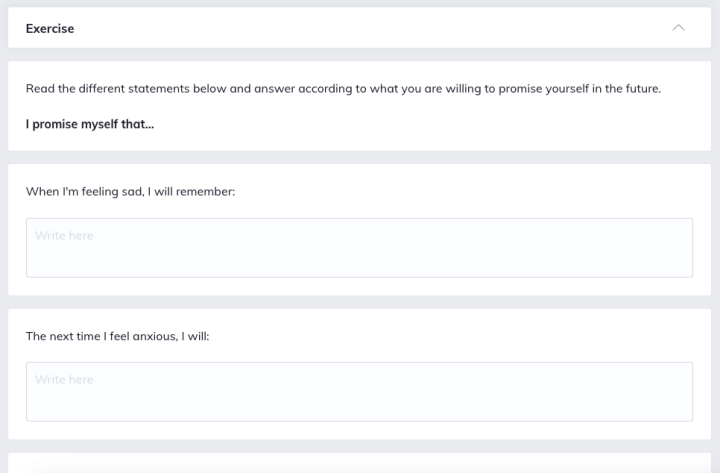The height and width of the screenshot is (473, 720).
Task: Click the partially visible card at the bottom
Action: click(x=359, y=463)
